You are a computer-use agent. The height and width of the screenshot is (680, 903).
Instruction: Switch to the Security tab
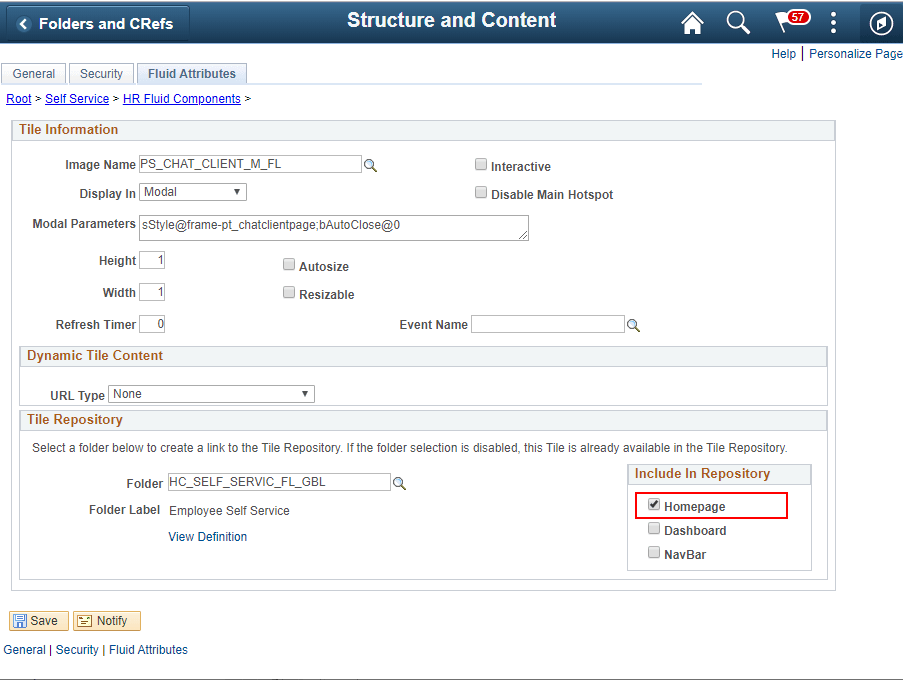pyautogui.click(x=101, y=74)
